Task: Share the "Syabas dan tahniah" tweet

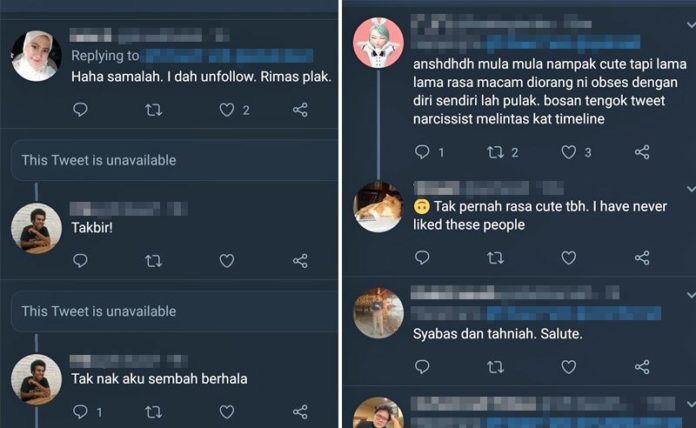Action: coord(642,367)
